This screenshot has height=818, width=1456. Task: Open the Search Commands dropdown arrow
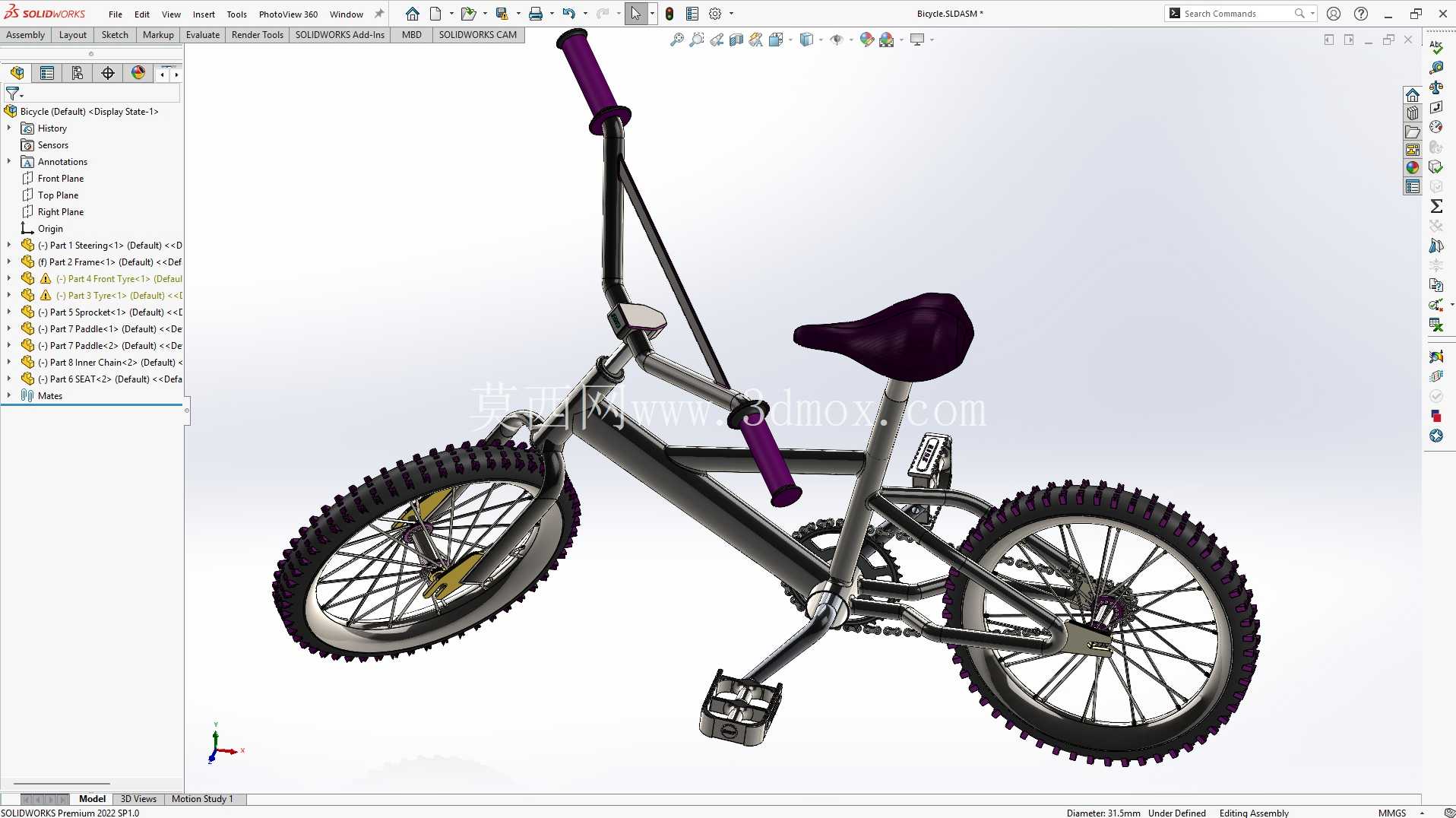click(1312, 14)
